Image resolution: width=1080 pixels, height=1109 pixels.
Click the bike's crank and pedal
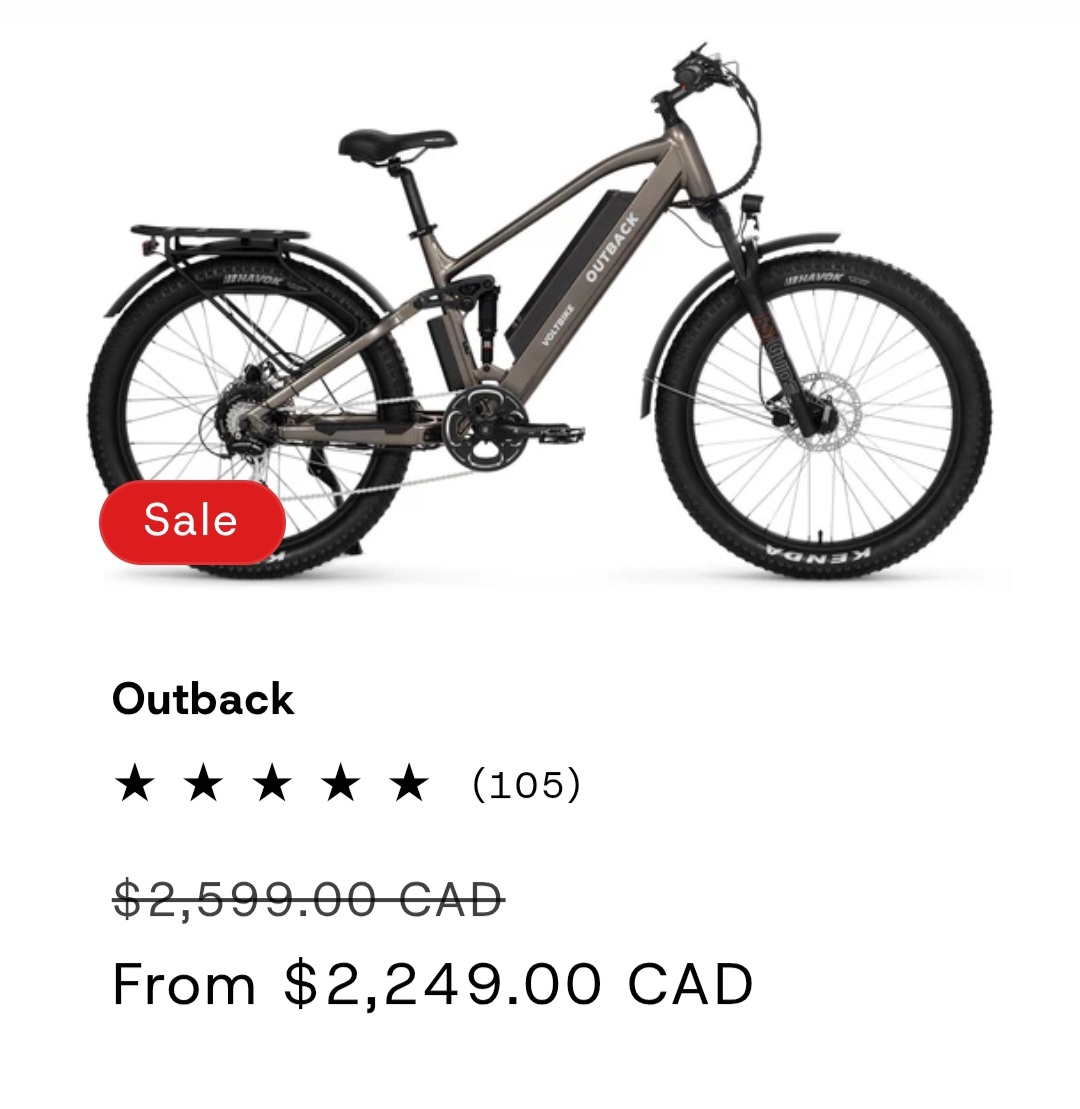511,424
